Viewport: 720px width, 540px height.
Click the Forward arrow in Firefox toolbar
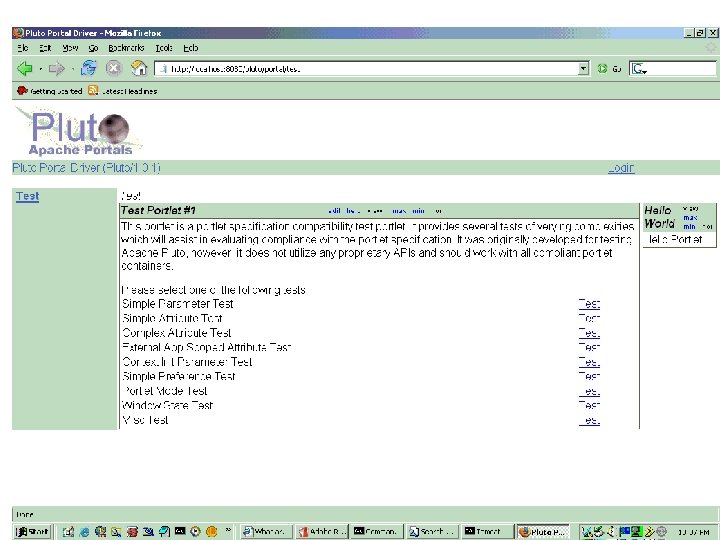click(56, 69)
